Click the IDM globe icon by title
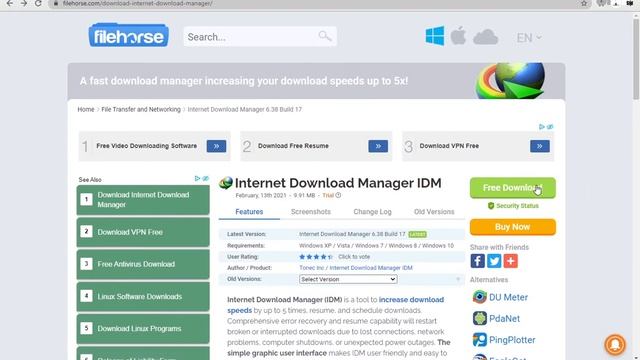The image size is (640, 360). click(226, 183)
